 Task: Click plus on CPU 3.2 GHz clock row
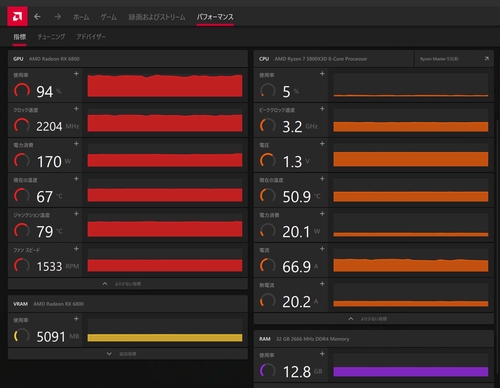322,109
